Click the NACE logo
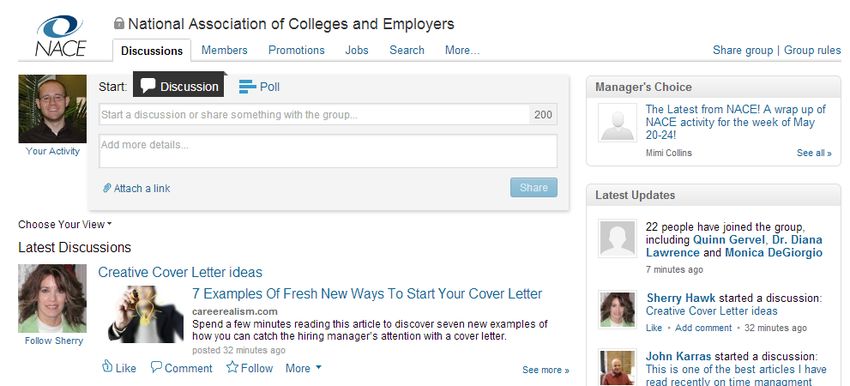This screenshot has width=850, height=386. pos(61,36)
